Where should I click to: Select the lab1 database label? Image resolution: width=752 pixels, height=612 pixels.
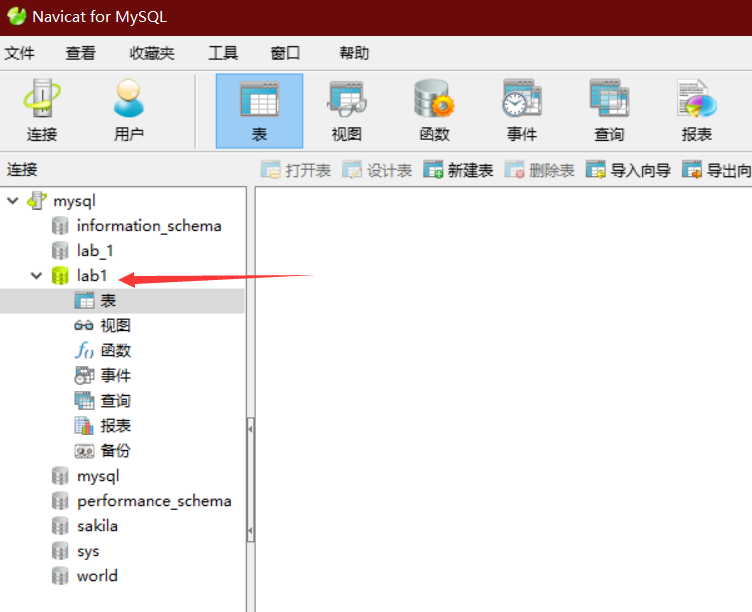(92, 275)
